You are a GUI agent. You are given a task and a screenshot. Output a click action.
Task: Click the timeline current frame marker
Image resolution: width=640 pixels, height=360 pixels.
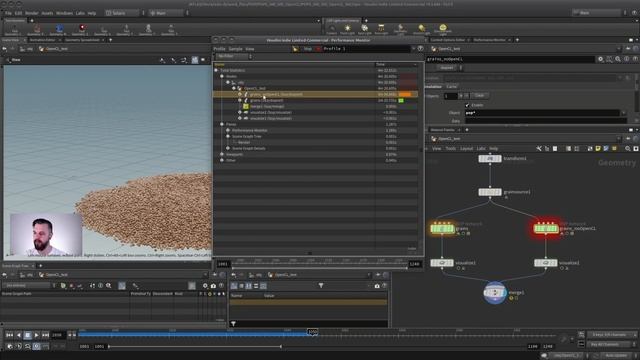tap(313, 332)
